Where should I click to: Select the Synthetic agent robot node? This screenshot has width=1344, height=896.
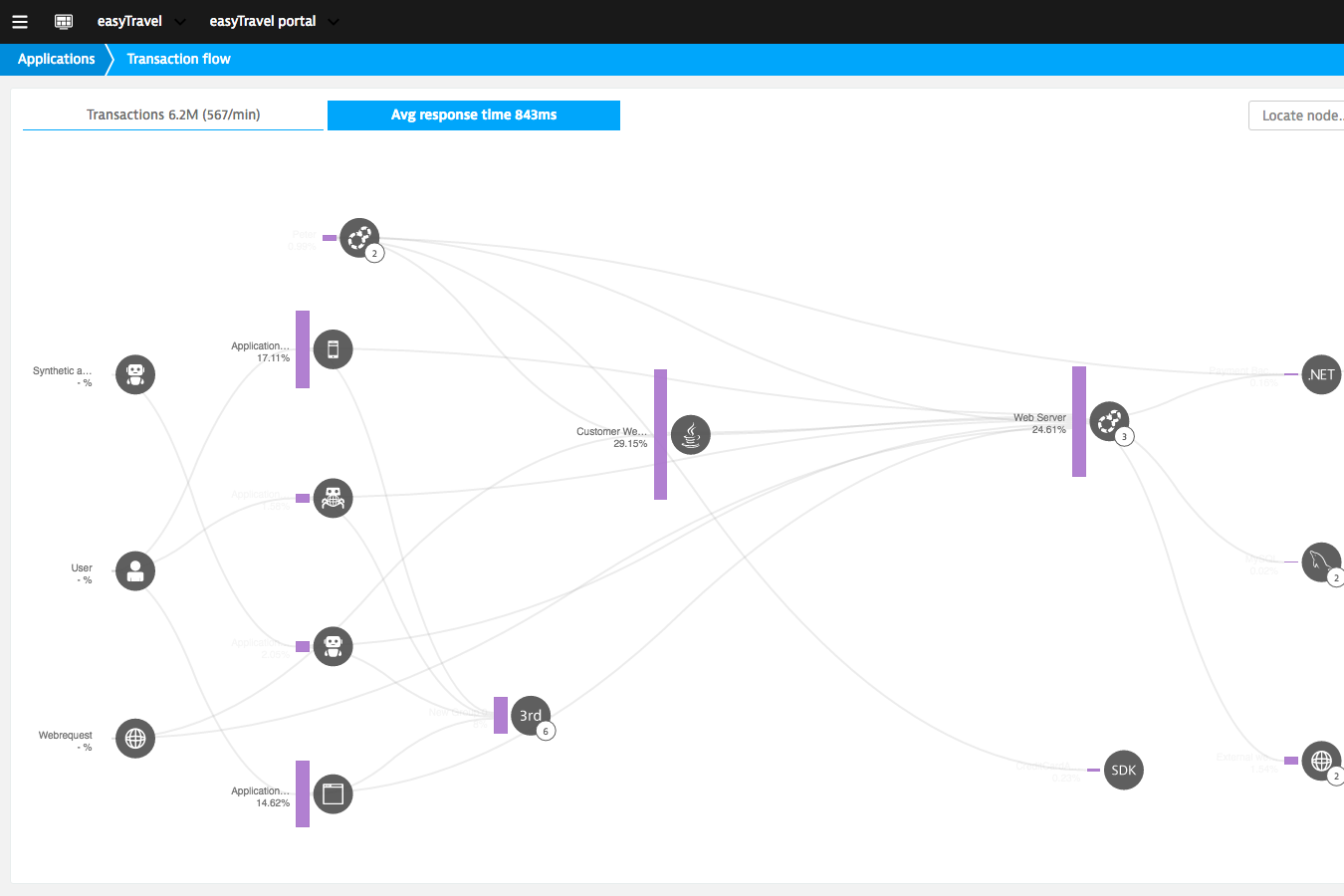135,374
